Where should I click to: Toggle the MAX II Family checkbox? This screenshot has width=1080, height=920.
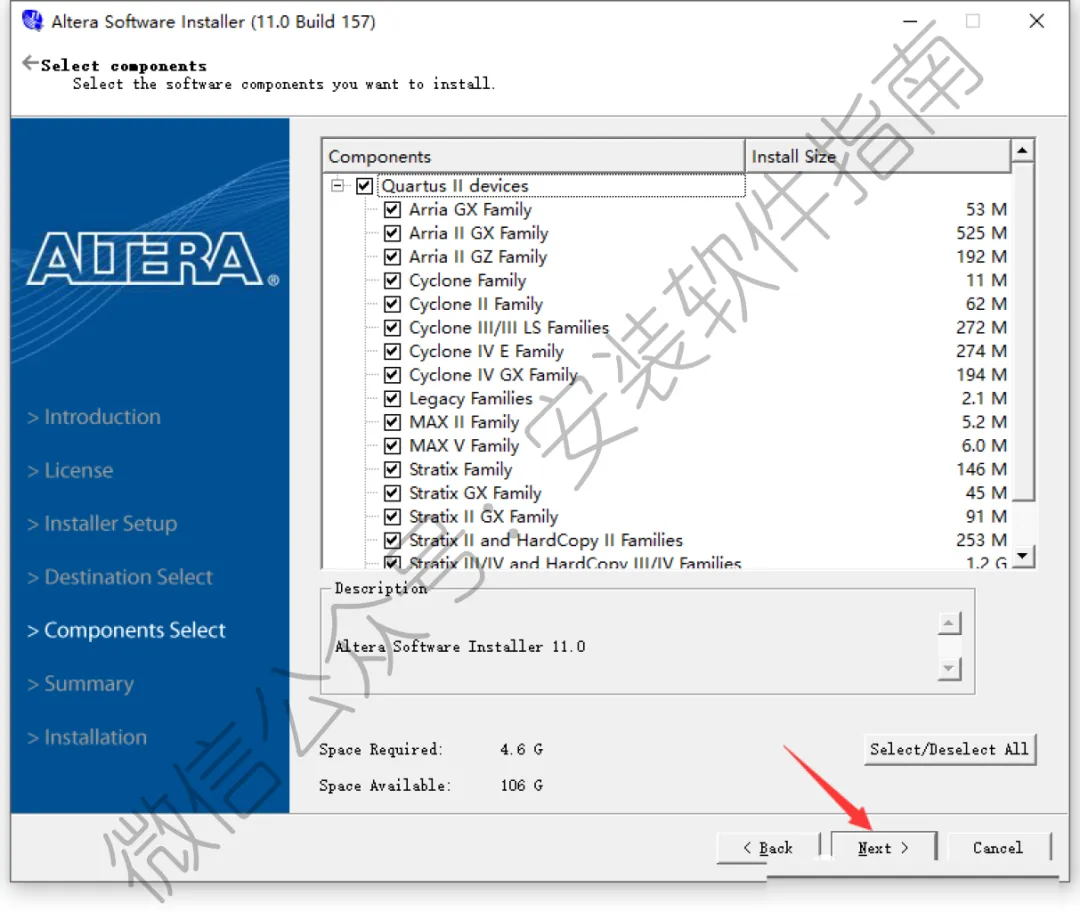point(393,422)
